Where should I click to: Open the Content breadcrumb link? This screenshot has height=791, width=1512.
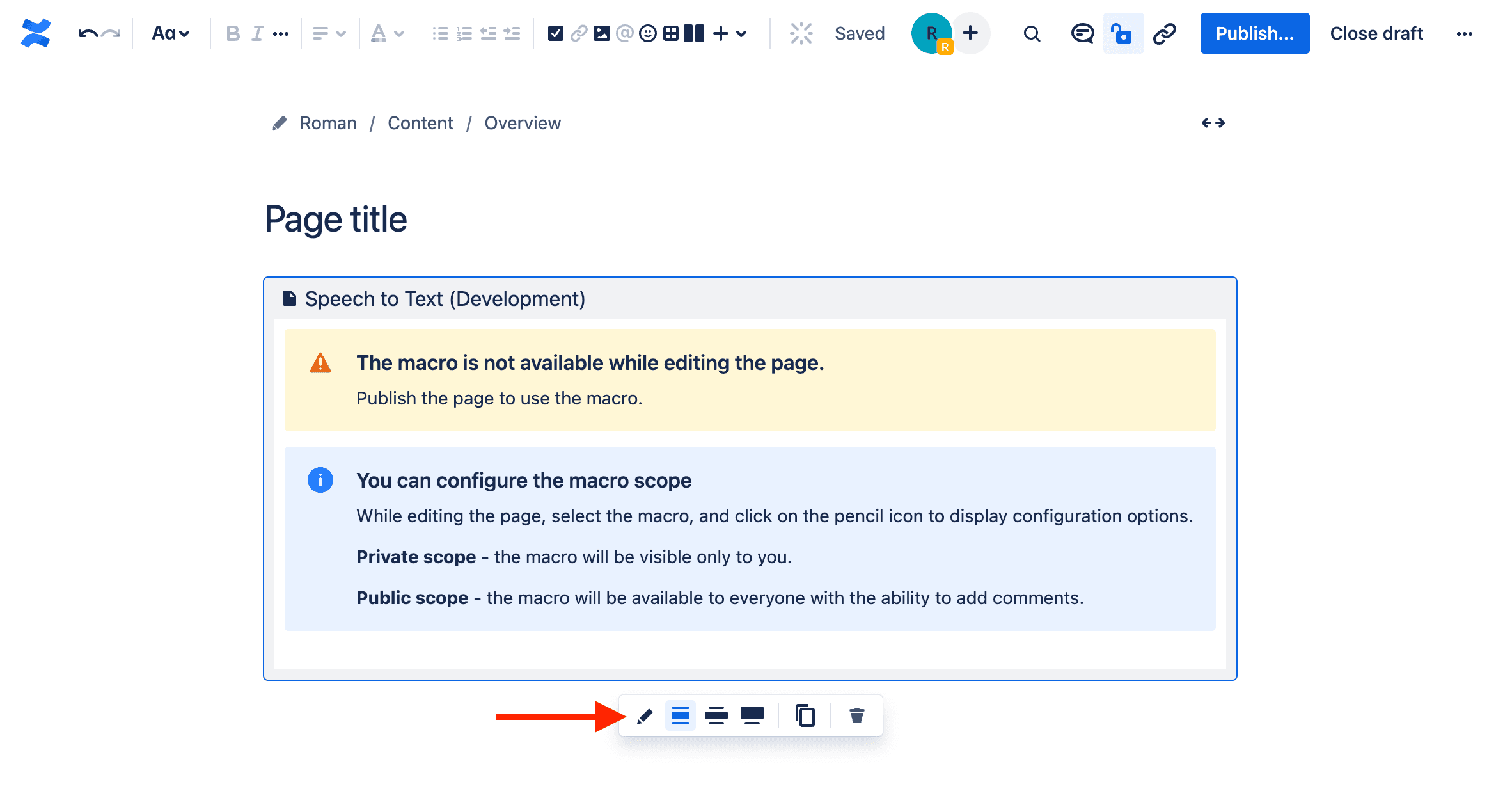(420, 123)
